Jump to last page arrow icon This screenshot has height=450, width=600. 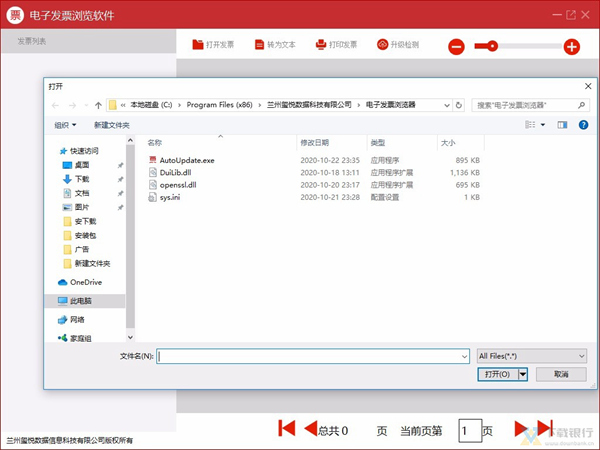(x=545, y=428)
